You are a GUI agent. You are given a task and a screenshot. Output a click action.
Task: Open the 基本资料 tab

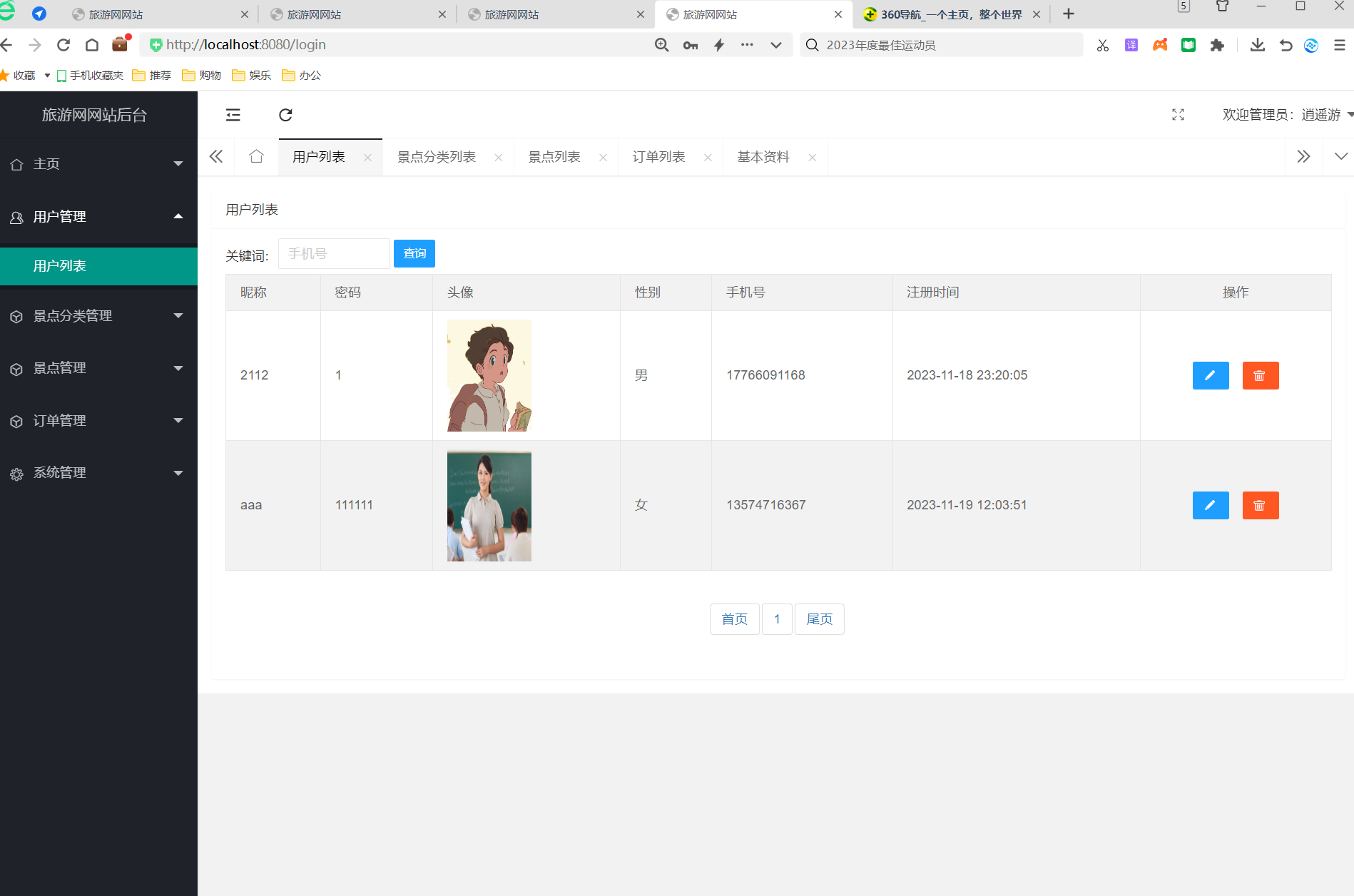[x=763, y=156]
